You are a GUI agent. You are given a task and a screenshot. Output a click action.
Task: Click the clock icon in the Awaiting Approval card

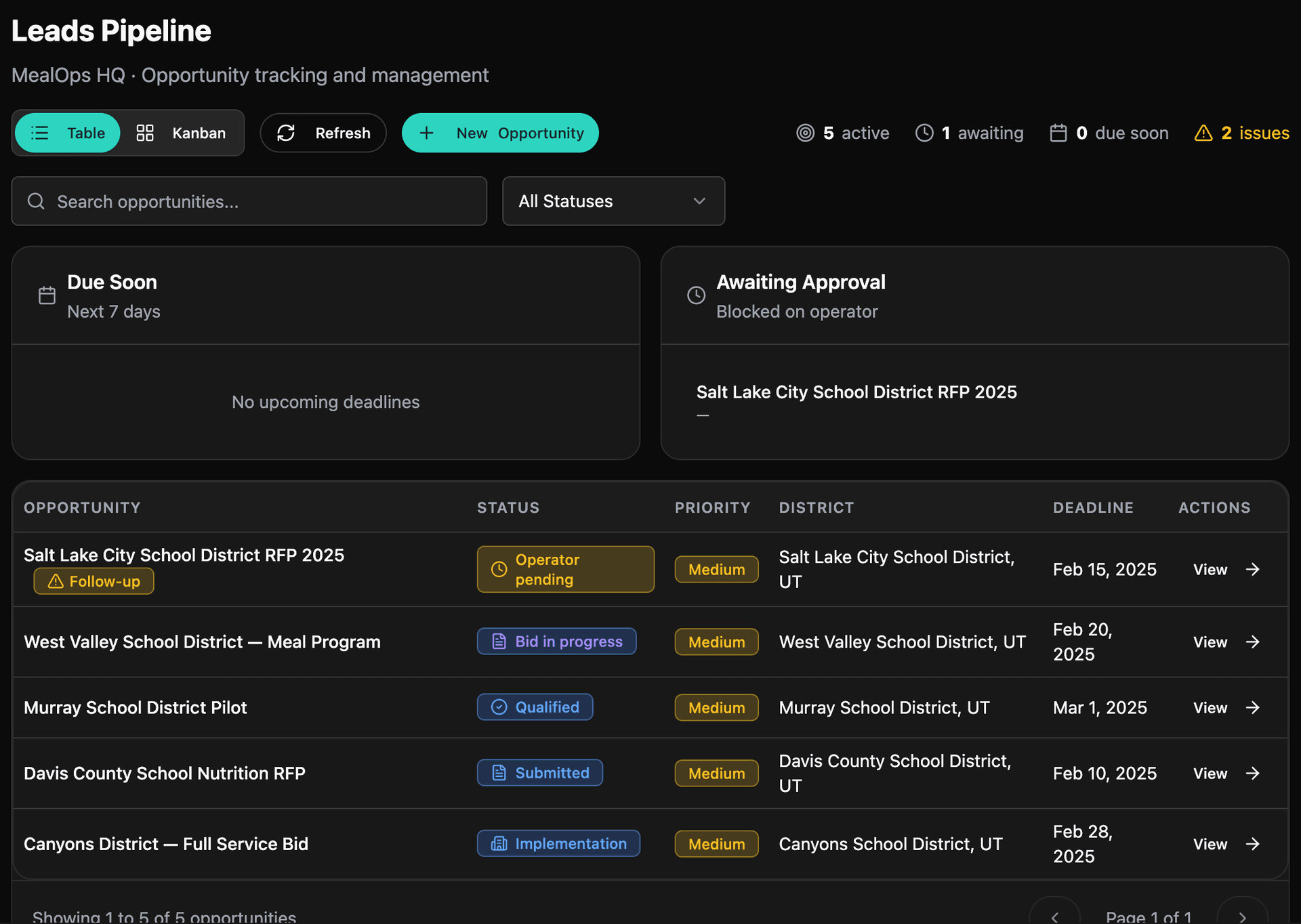(696, 295)
